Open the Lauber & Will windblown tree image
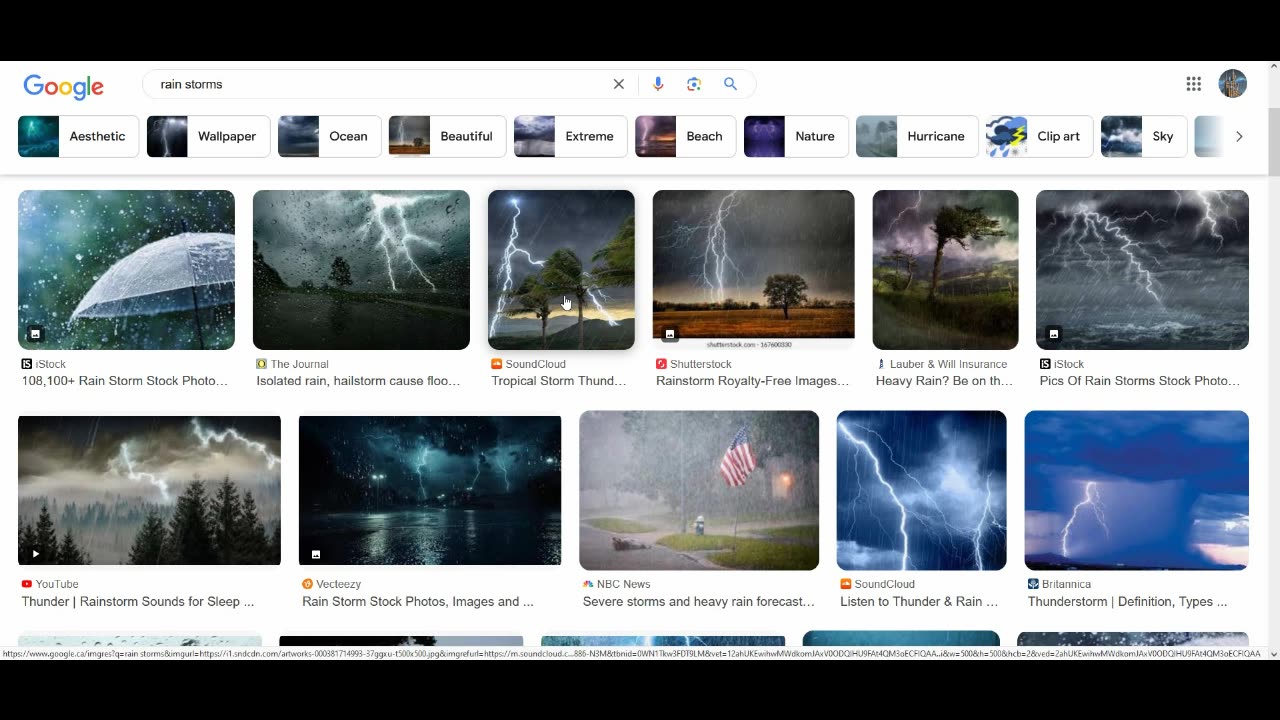This screenshot has height=720, width=1280. click(945, 270)
